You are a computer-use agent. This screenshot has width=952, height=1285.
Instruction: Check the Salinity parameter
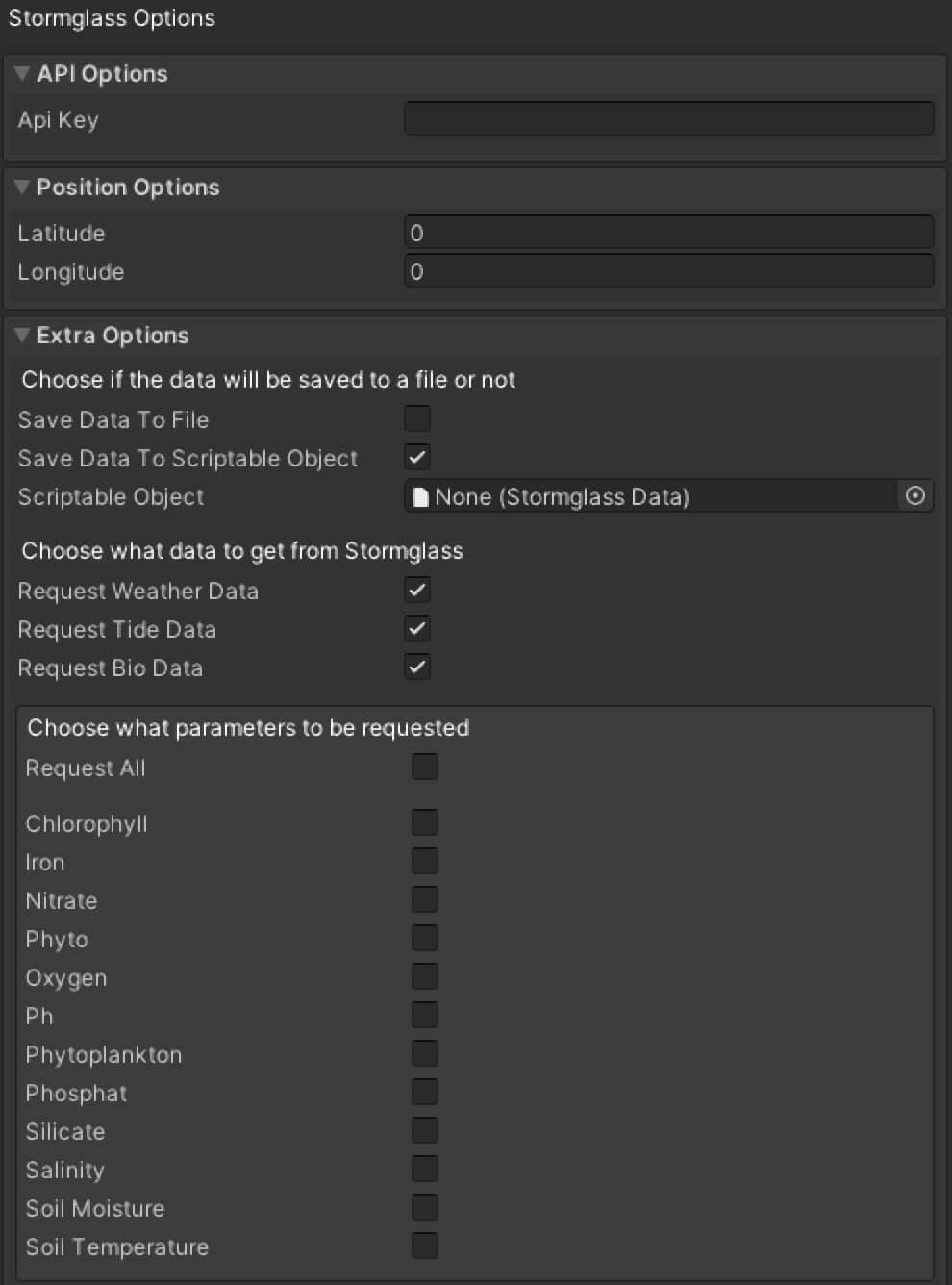tap(425, 1169)
